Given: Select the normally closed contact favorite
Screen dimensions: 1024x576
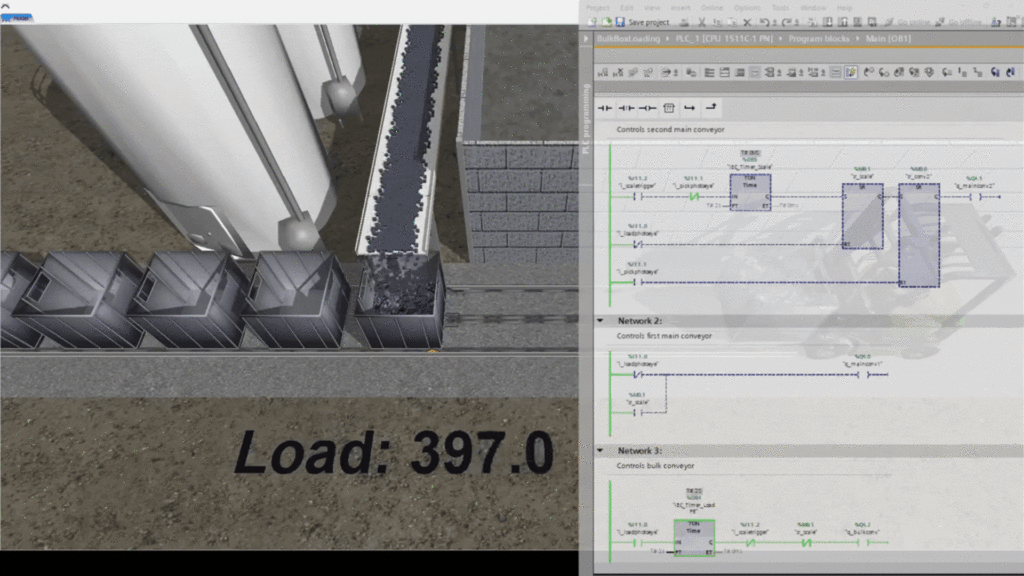Looking at the screenshot, I should click(x=625, y=108).
